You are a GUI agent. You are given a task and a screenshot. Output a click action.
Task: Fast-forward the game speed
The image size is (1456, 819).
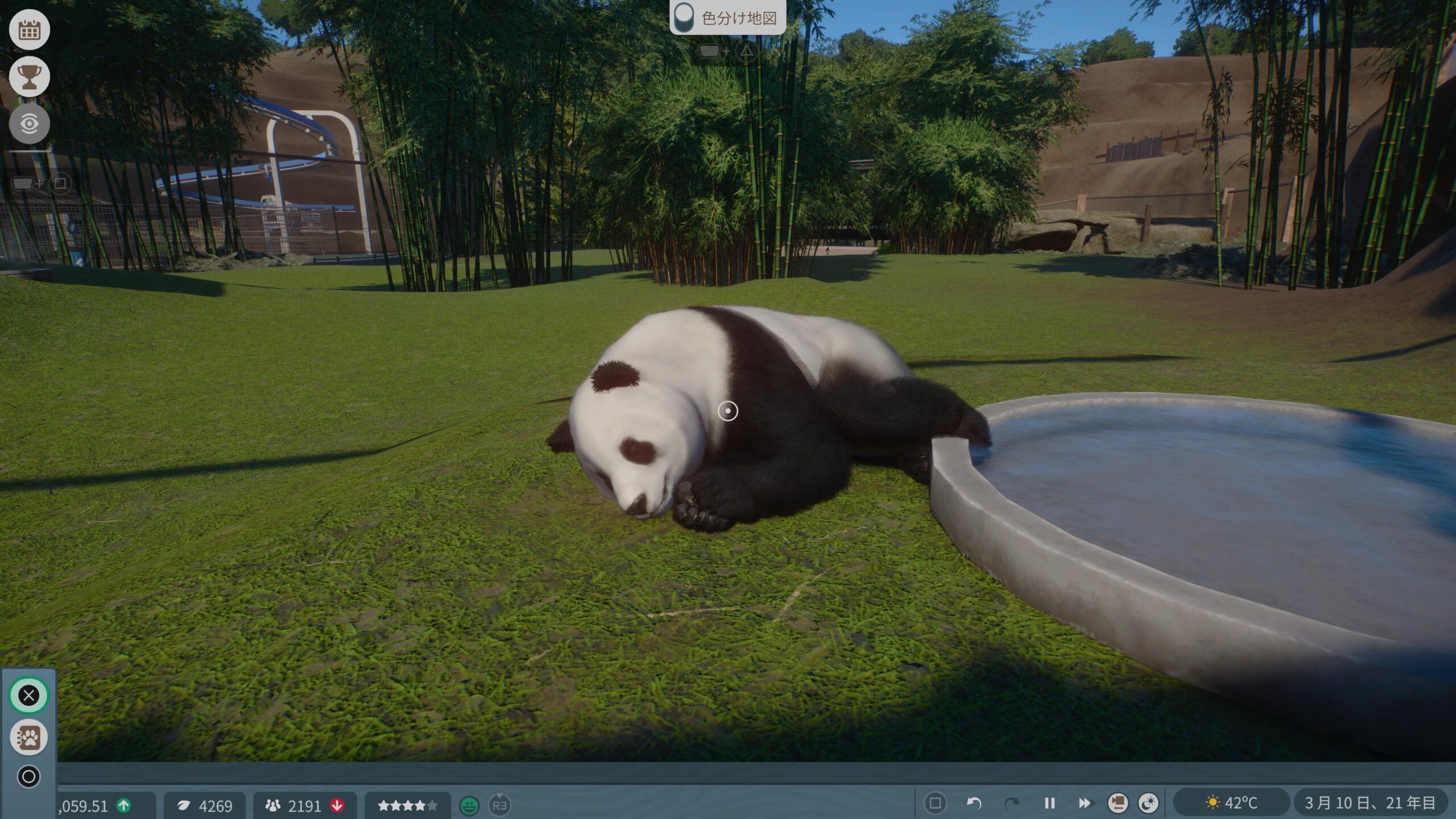point(1085,803)
